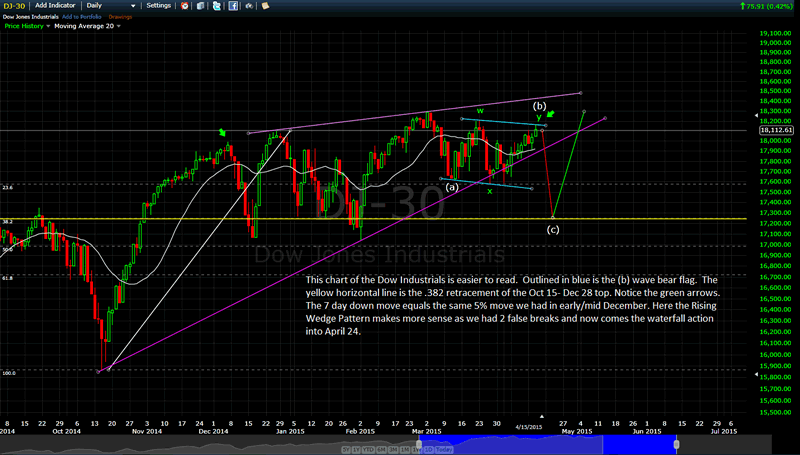This screenshot has height=455, width=800.
Task: Click the 38.2 retracement level label
Action: click(x=7, y=222)
